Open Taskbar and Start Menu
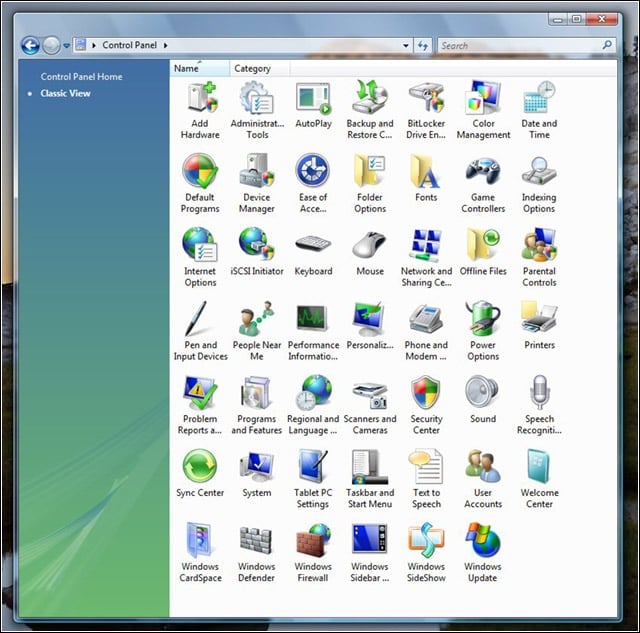The width and height of the screenshot is (640, 633). click(x=370, y=479)
